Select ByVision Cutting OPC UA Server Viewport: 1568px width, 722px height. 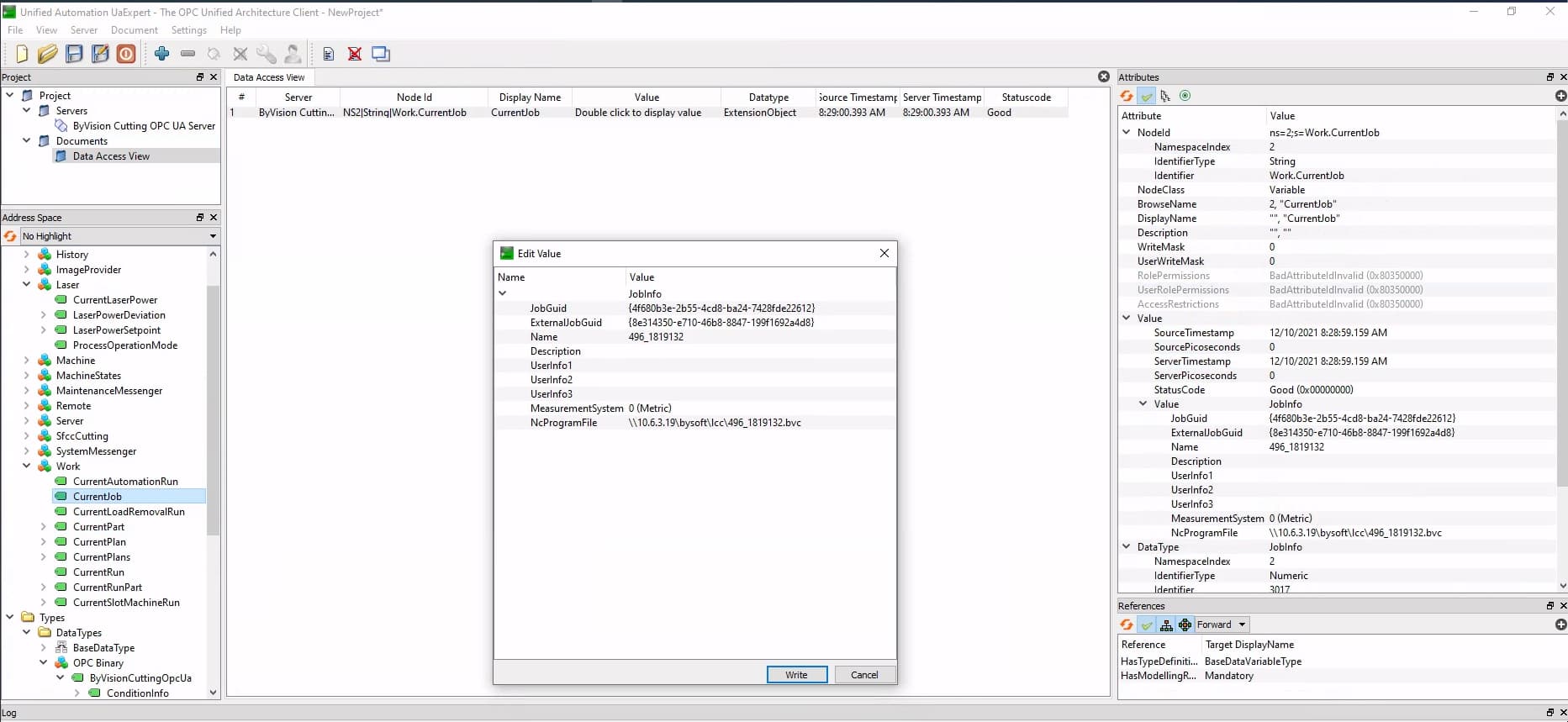(x=144, y=126)
